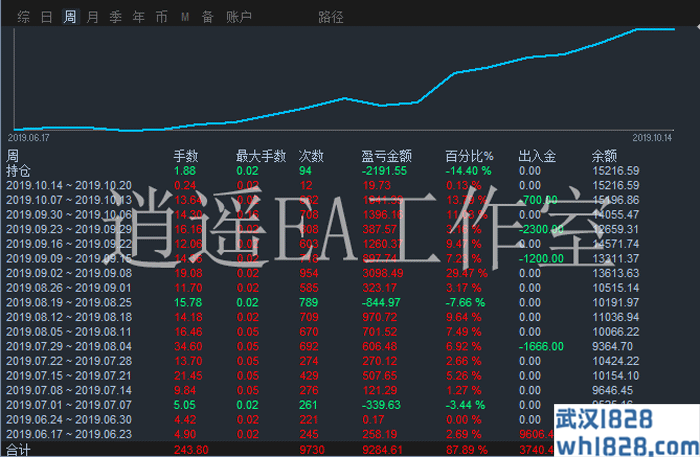Click the total percentage 87.89 %

467,450
